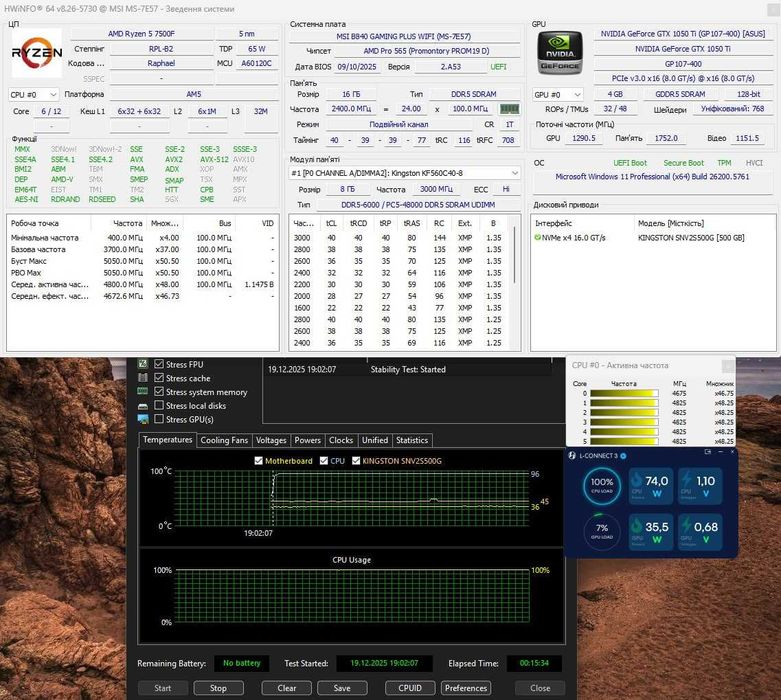Enable Stress GPU(s) checkbox
This screenshot has width=781, height=700.
pos(159,419)
